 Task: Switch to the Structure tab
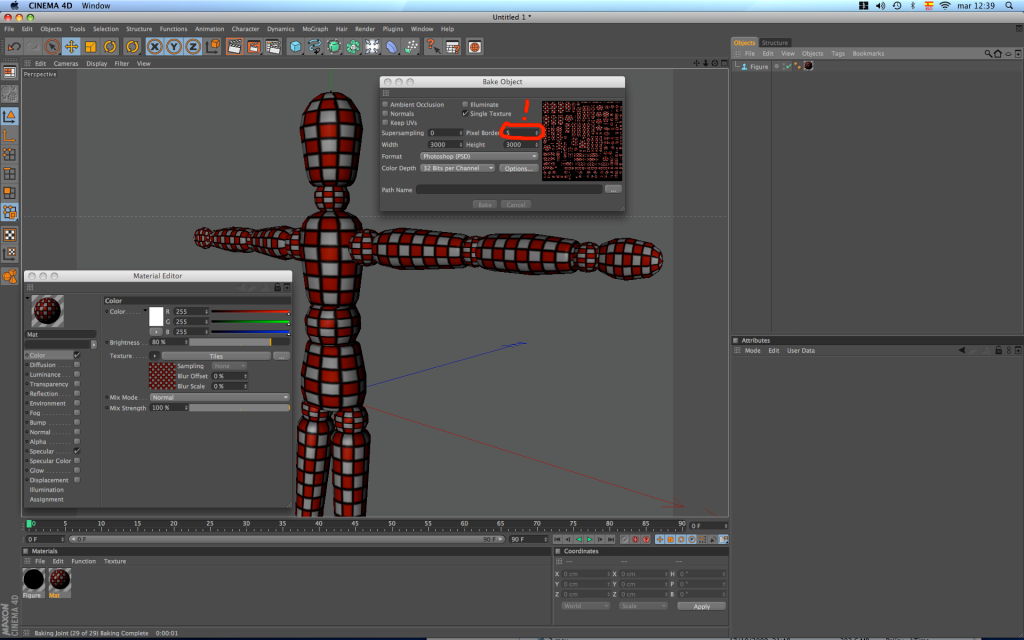click(775, 43)
